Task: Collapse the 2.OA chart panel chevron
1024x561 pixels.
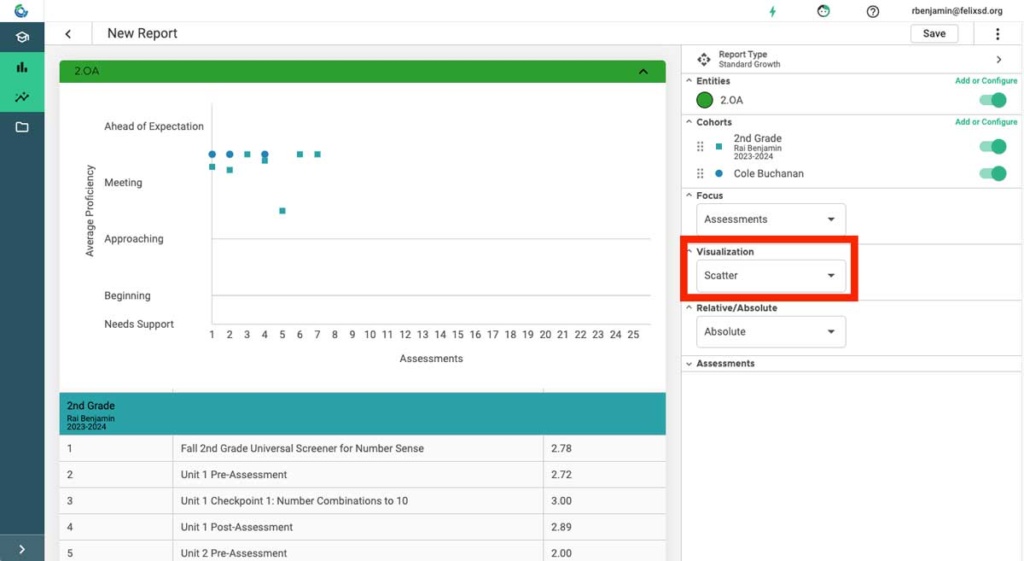Action: (643, 72)
